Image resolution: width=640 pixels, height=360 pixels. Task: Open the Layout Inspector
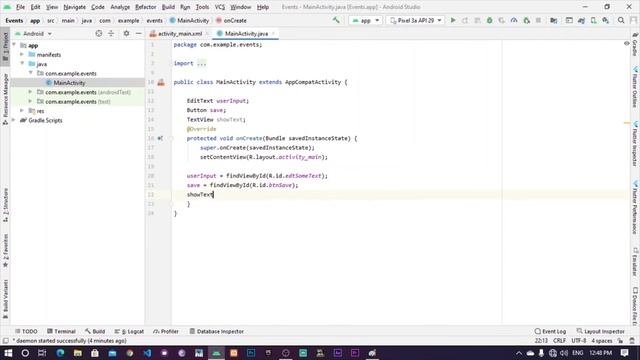[x=600, y=331]
